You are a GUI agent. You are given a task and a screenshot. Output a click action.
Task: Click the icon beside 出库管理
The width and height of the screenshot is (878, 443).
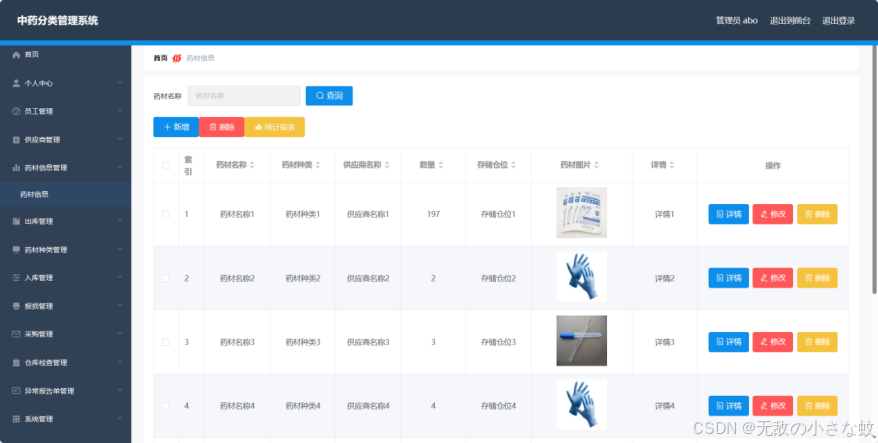16,221
